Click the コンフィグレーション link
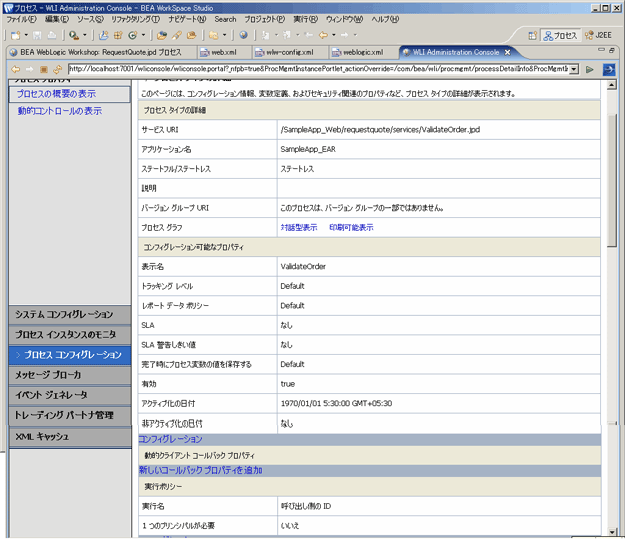Image resolution: width=625 pixels, height=550 pixels. [171, 439]
